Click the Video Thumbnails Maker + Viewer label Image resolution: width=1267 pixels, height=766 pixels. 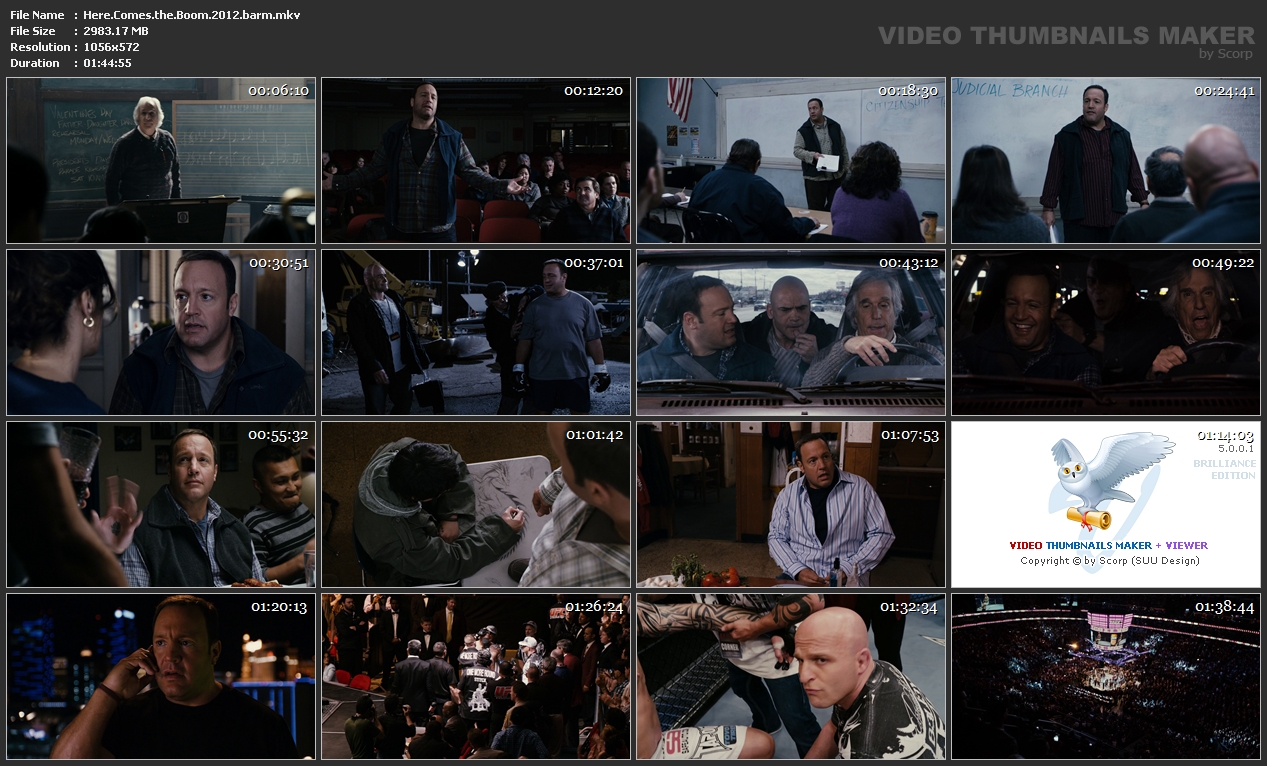[1108, 545]
